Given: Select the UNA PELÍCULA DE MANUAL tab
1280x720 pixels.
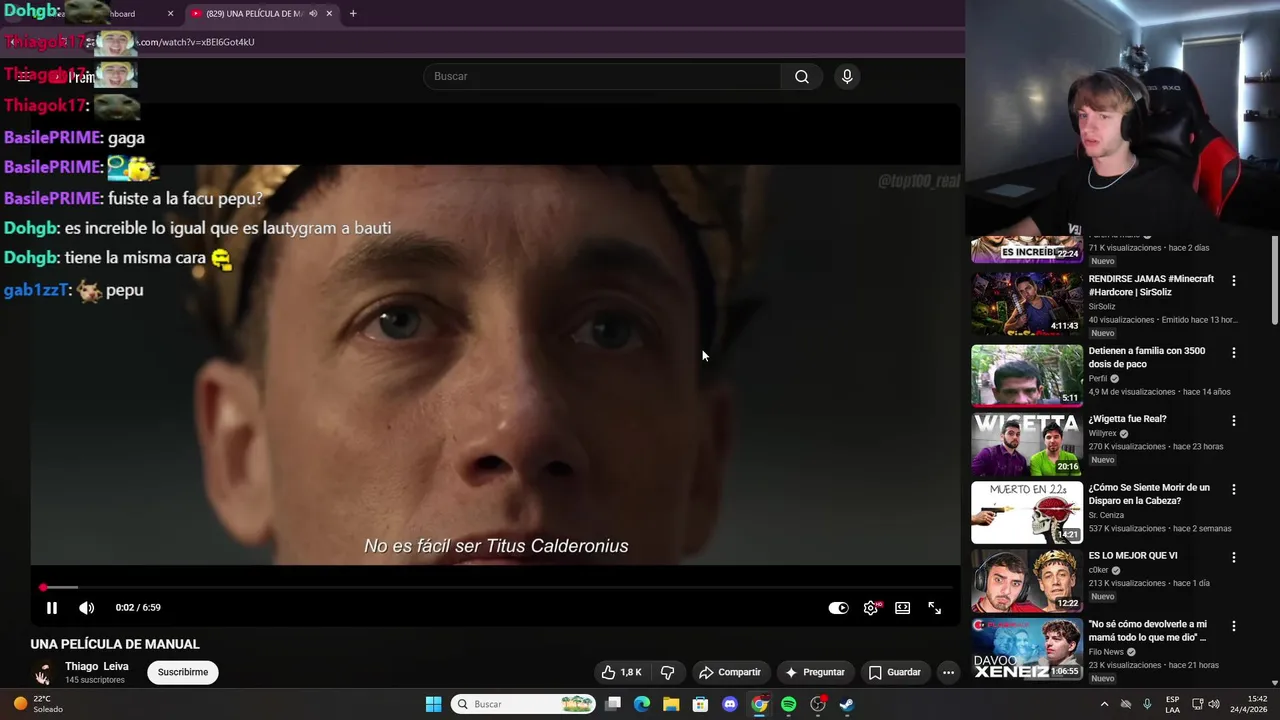Looking at the screenshot, I should (254, 14).
